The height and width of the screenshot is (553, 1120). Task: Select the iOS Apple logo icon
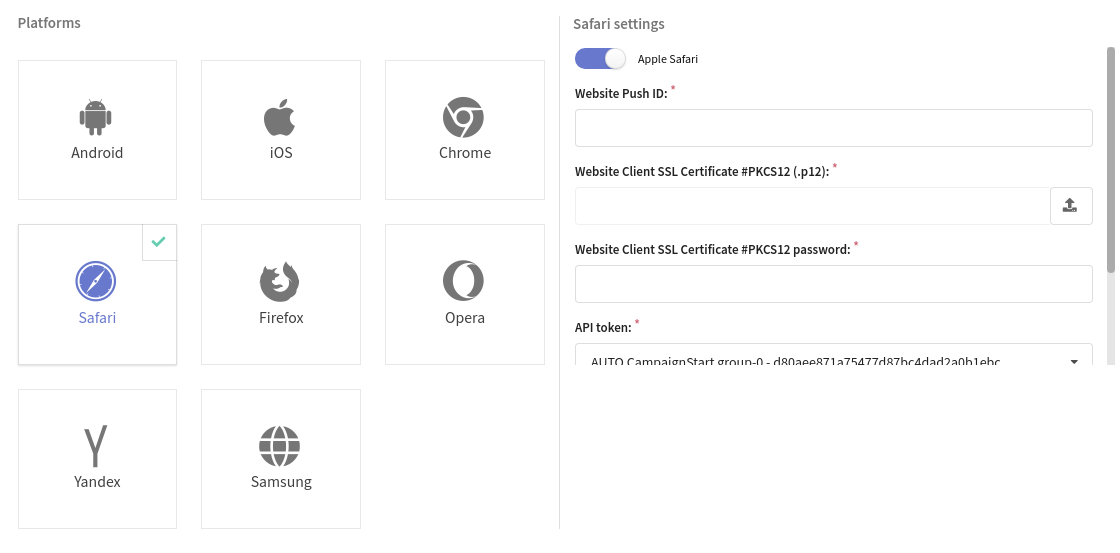(280, 117)
